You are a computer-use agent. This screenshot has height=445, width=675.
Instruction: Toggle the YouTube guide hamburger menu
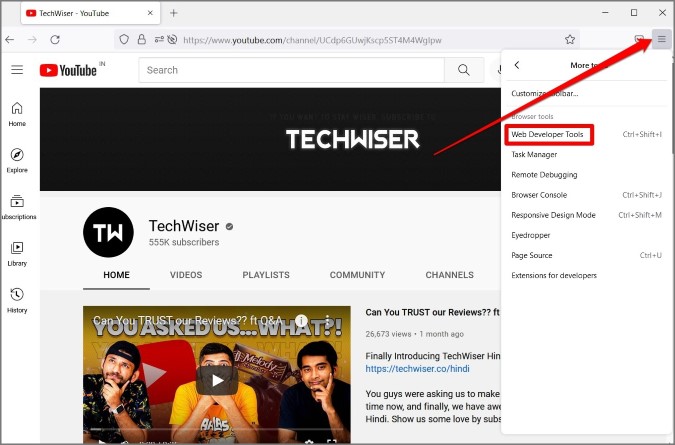[x=17, y=70]
